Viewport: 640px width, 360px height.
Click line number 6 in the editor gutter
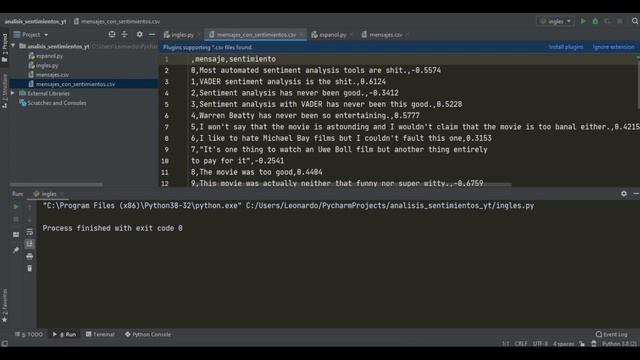(x=166, y=116)
